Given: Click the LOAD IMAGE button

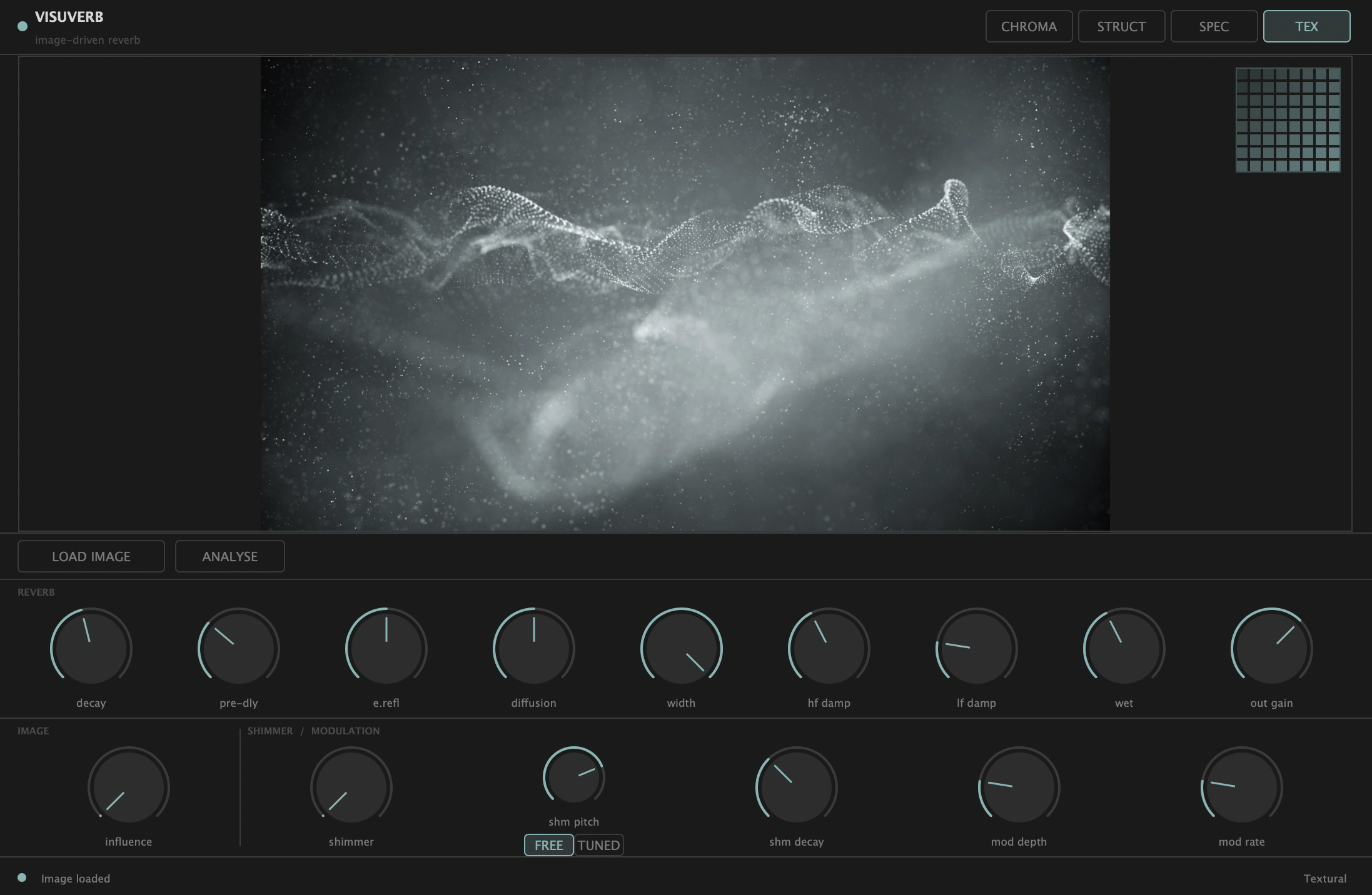Looking at the screenshot, I should (91, 556).
